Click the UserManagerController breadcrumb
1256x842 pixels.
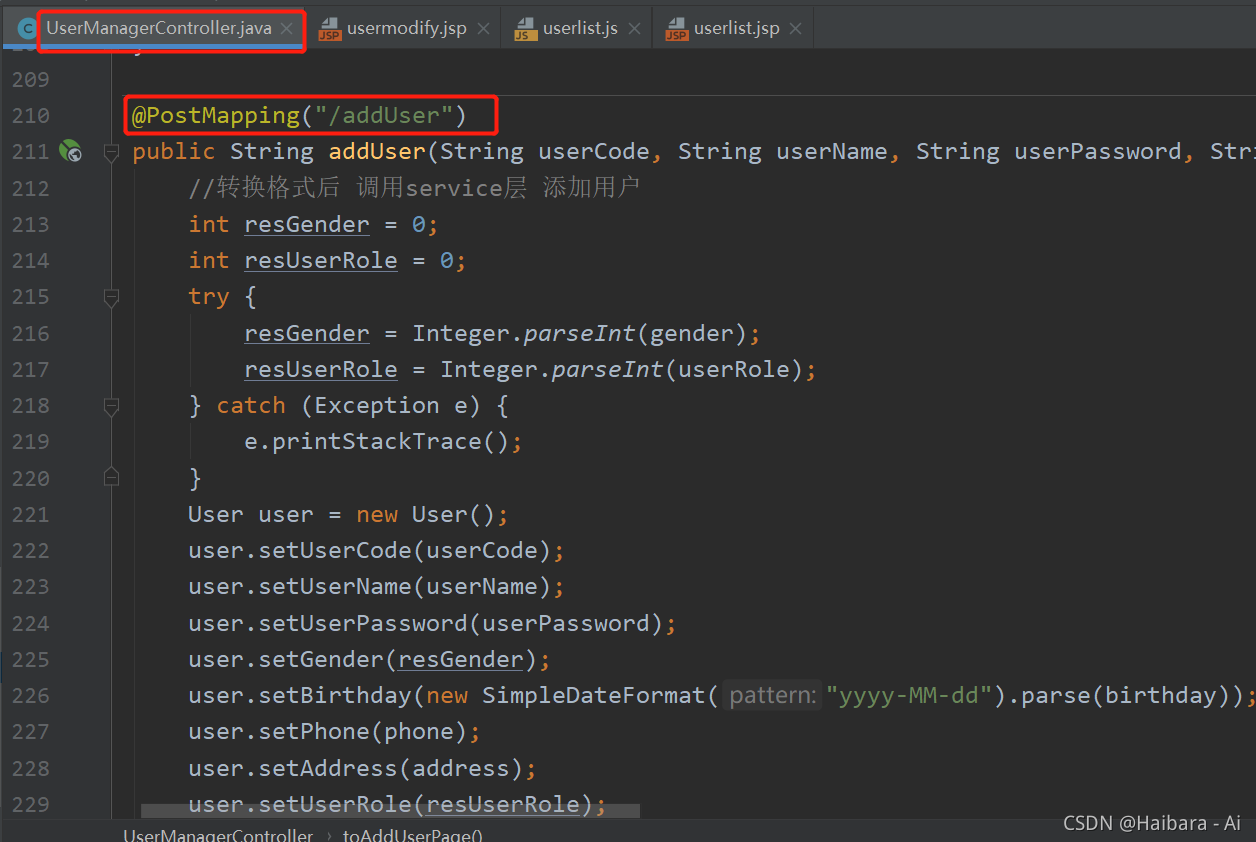coord(218,835)
